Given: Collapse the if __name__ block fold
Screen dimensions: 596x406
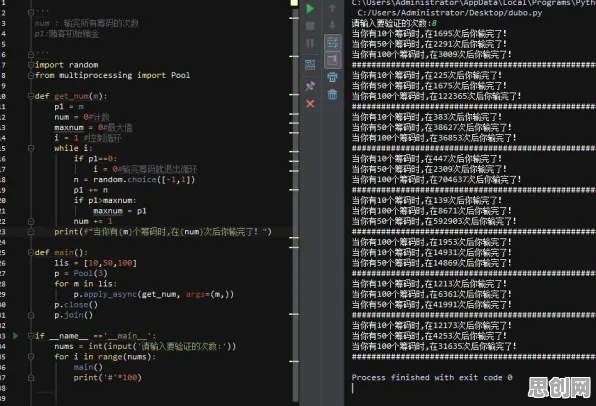Looking at the screenshot, I should pyautogui.click(x=31, y=336).
